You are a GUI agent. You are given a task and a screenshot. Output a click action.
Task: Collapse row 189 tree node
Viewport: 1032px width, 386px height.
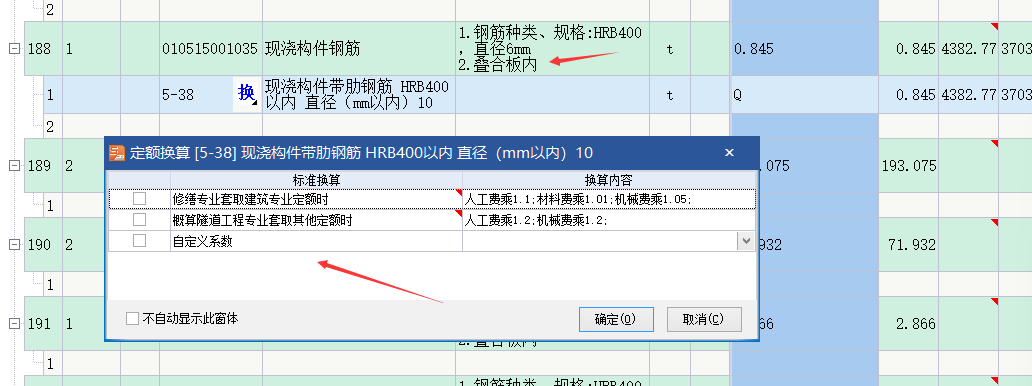tap(13, 166)
